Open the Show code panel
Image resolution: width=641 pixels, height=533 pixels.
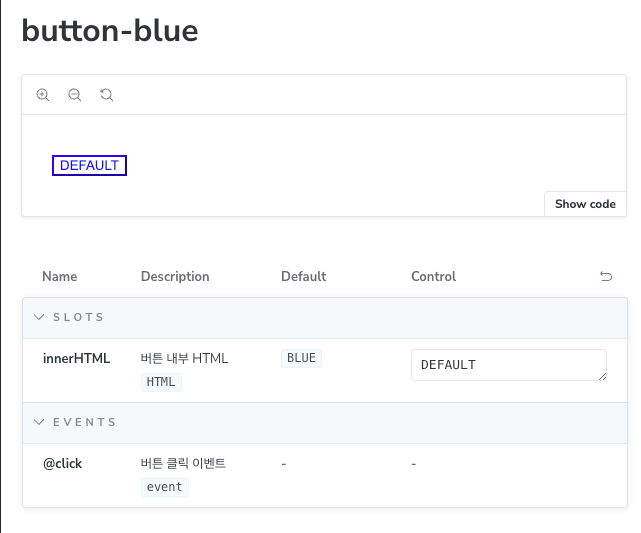pyautogui.click(x=585, y=204)
